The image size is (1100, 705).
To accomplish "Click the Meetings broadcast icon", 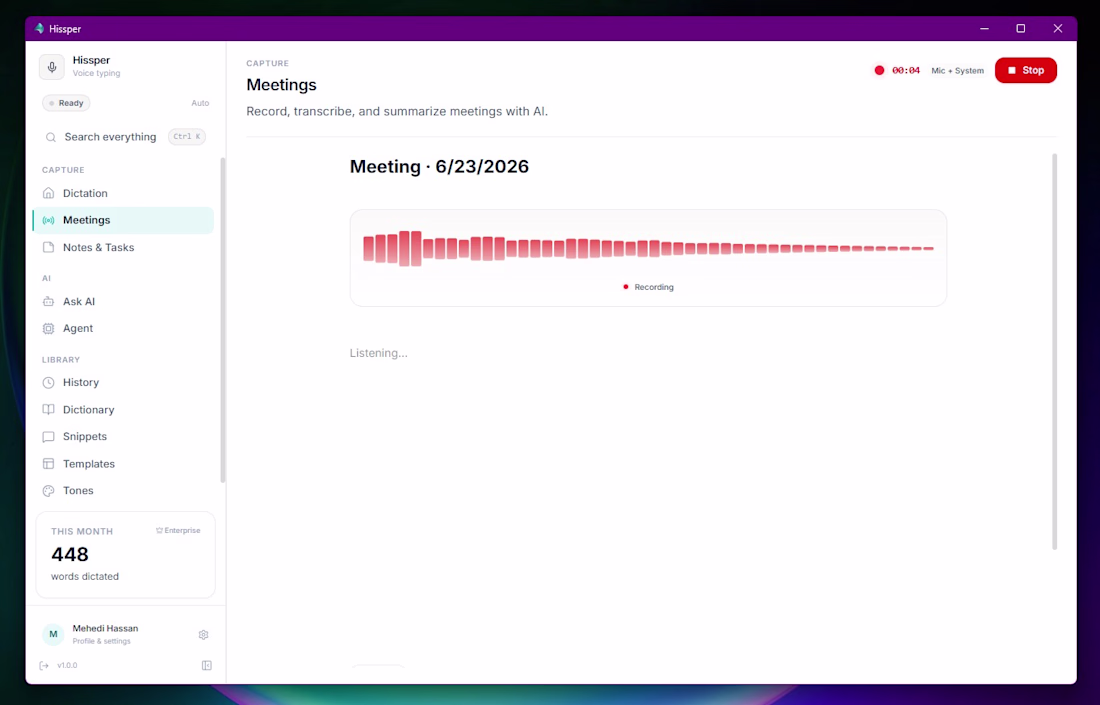I will click(x=48, y=220).
